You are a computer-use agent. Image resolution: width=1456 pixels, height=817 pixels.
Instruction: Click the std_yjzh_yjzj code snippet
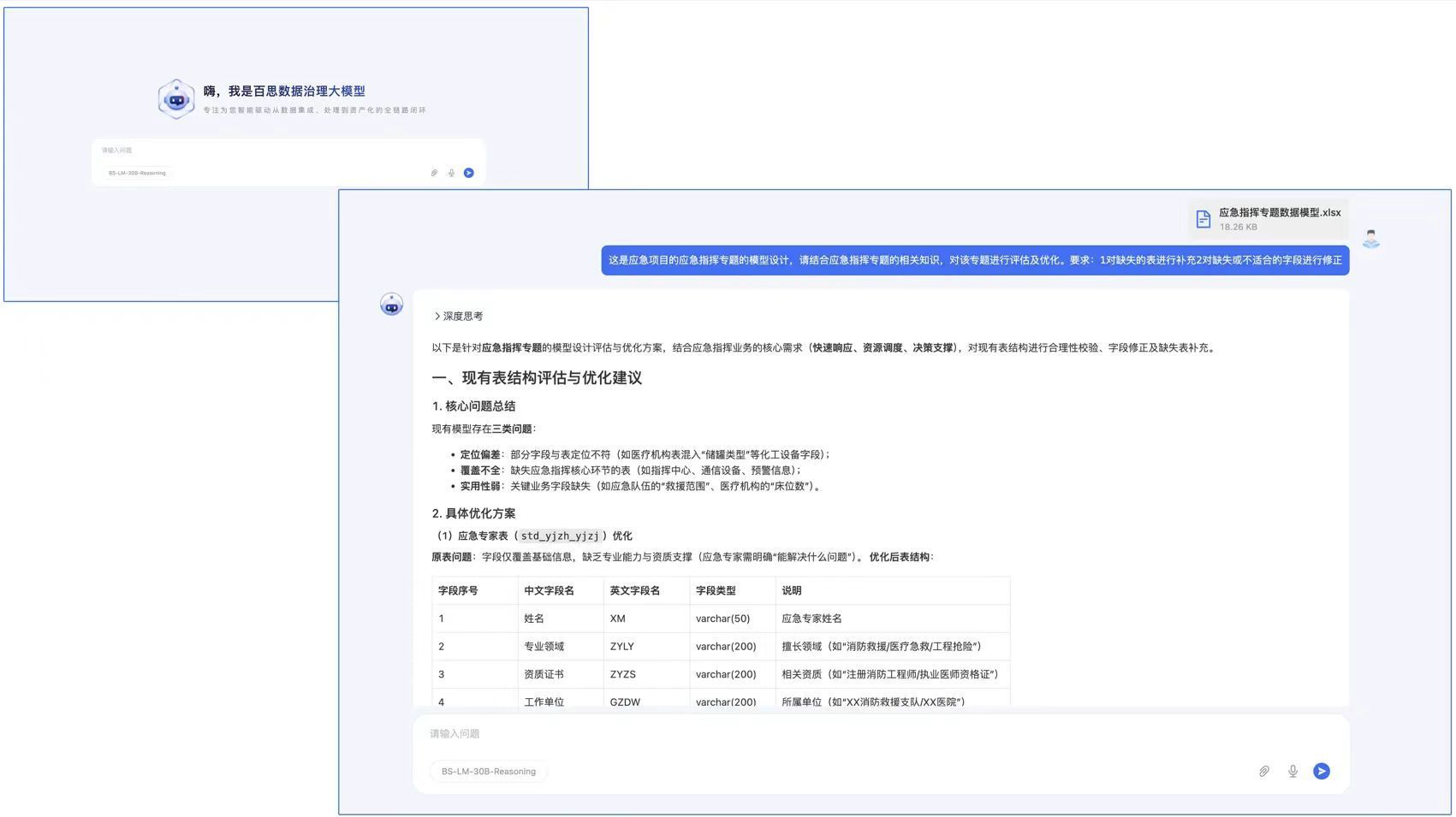tap(560, 536)
